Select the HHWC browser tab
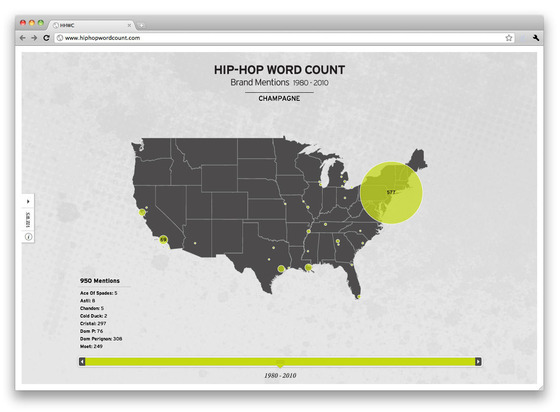Screen dimensions: 560x412 click(x=91, y=25)
